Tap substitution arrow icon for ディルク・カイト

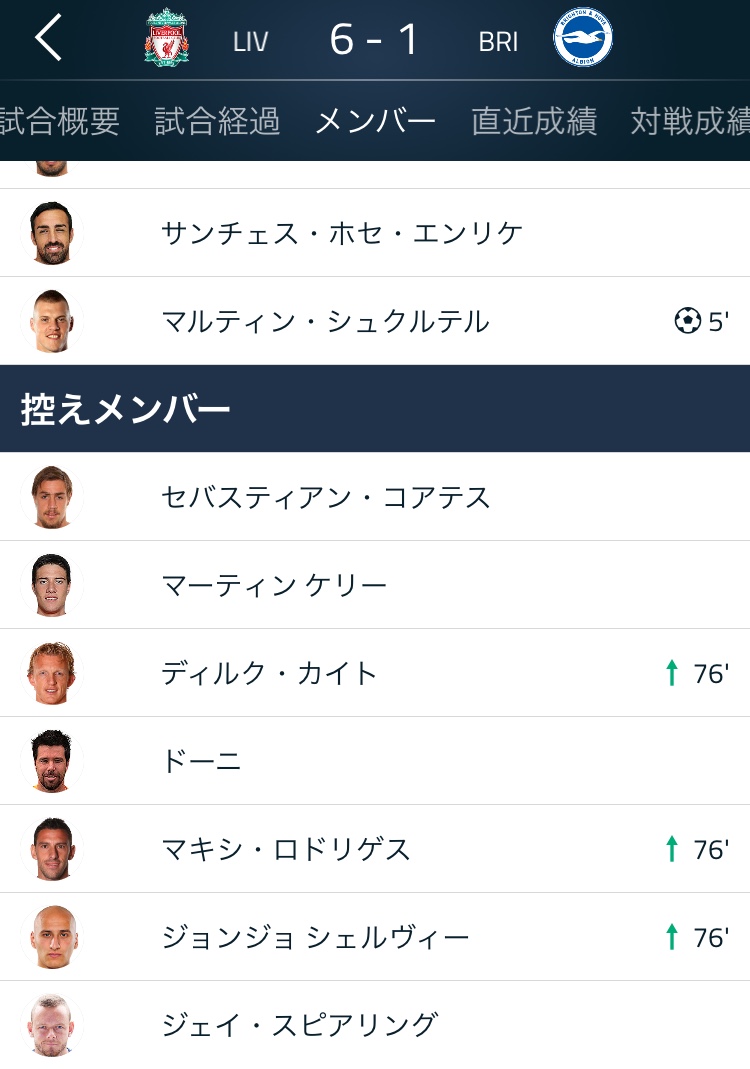point(672,673)
